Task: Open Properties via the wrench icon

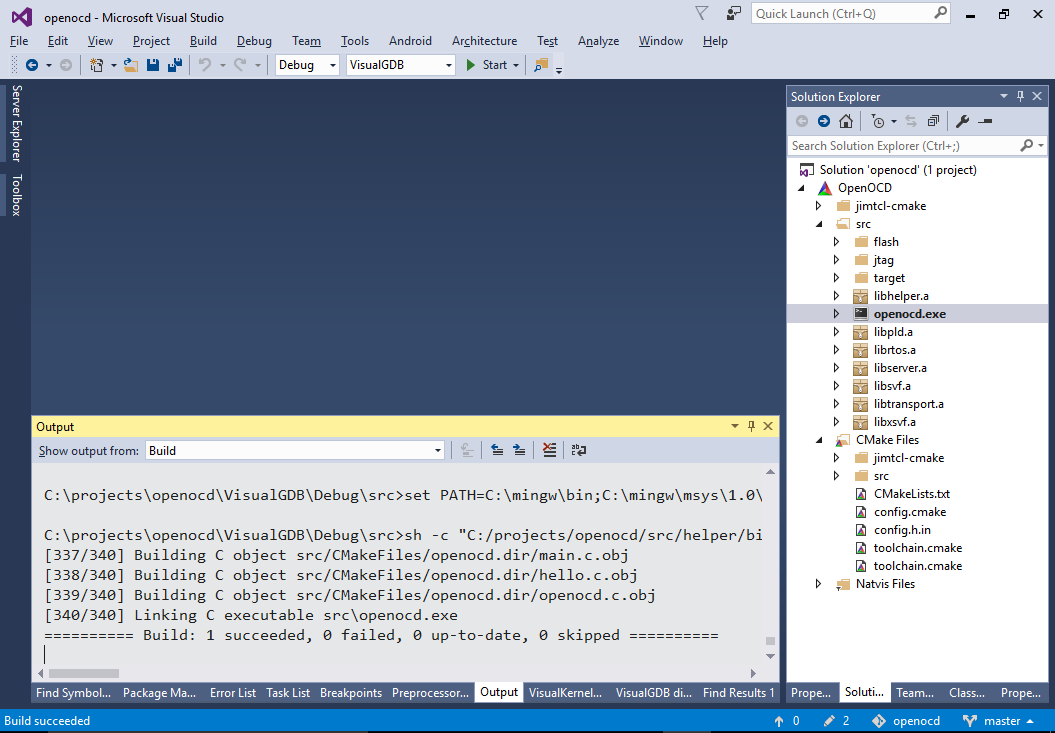Action: [962, 121]
